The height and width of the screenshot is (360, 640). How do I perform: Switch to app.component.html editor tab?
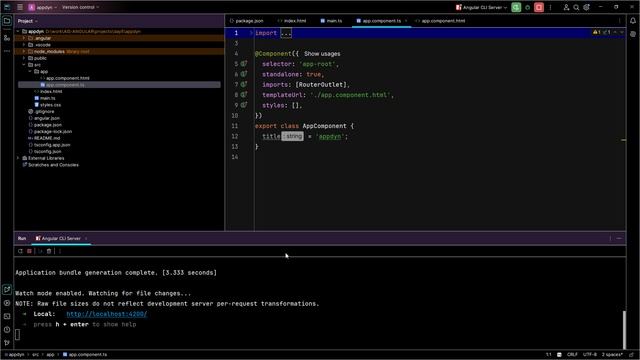pyautogui.click(x=440, y=21)
